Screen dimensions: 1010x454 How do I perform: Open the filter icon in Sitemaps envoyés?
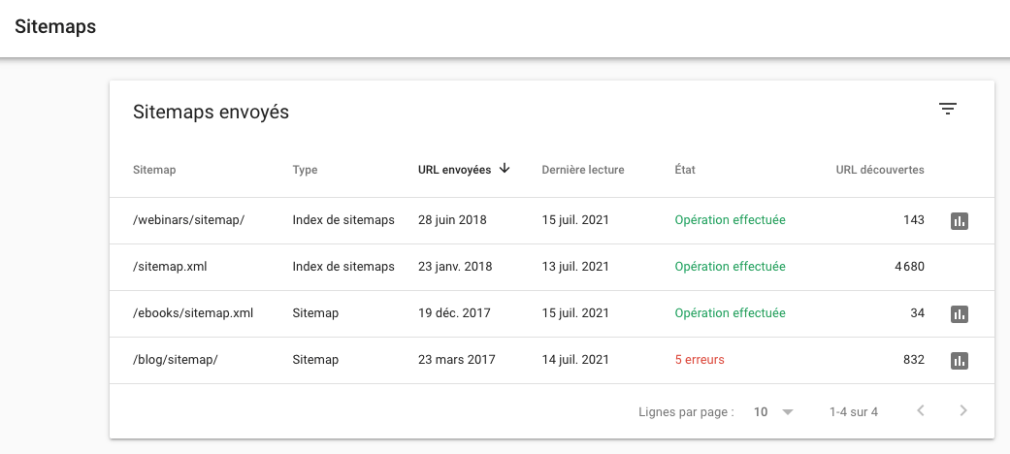click(947, 109)
